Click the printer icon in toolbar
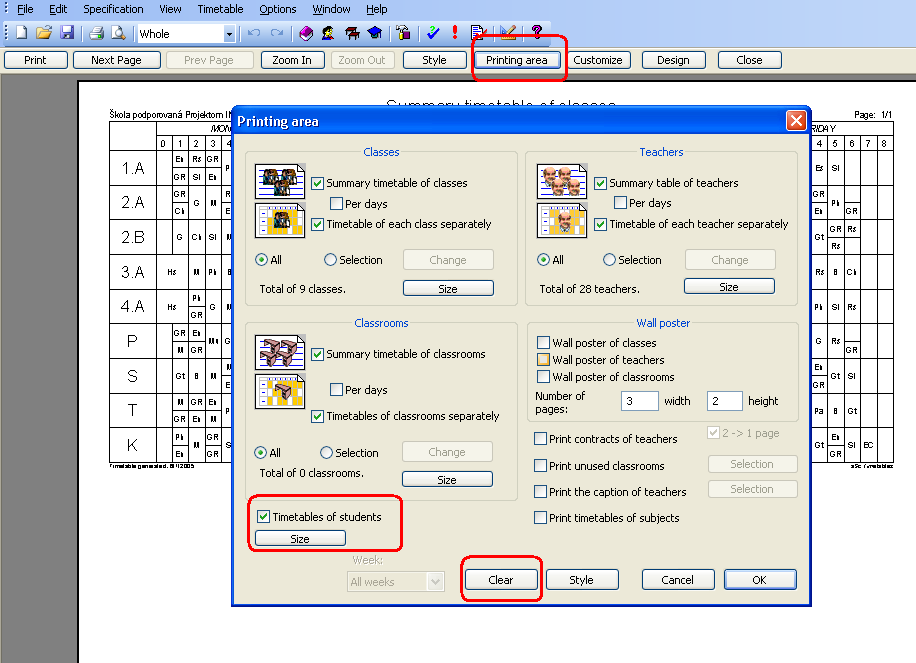The image size is (916, 663). pyautogui.click(x=96, y=33)
